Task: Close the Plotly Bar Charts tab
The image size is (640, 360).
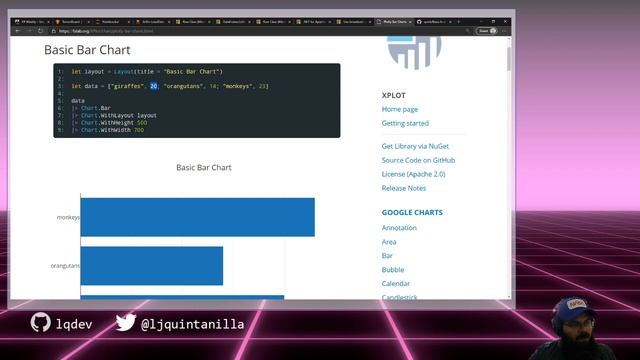Action: click(410, 22)
